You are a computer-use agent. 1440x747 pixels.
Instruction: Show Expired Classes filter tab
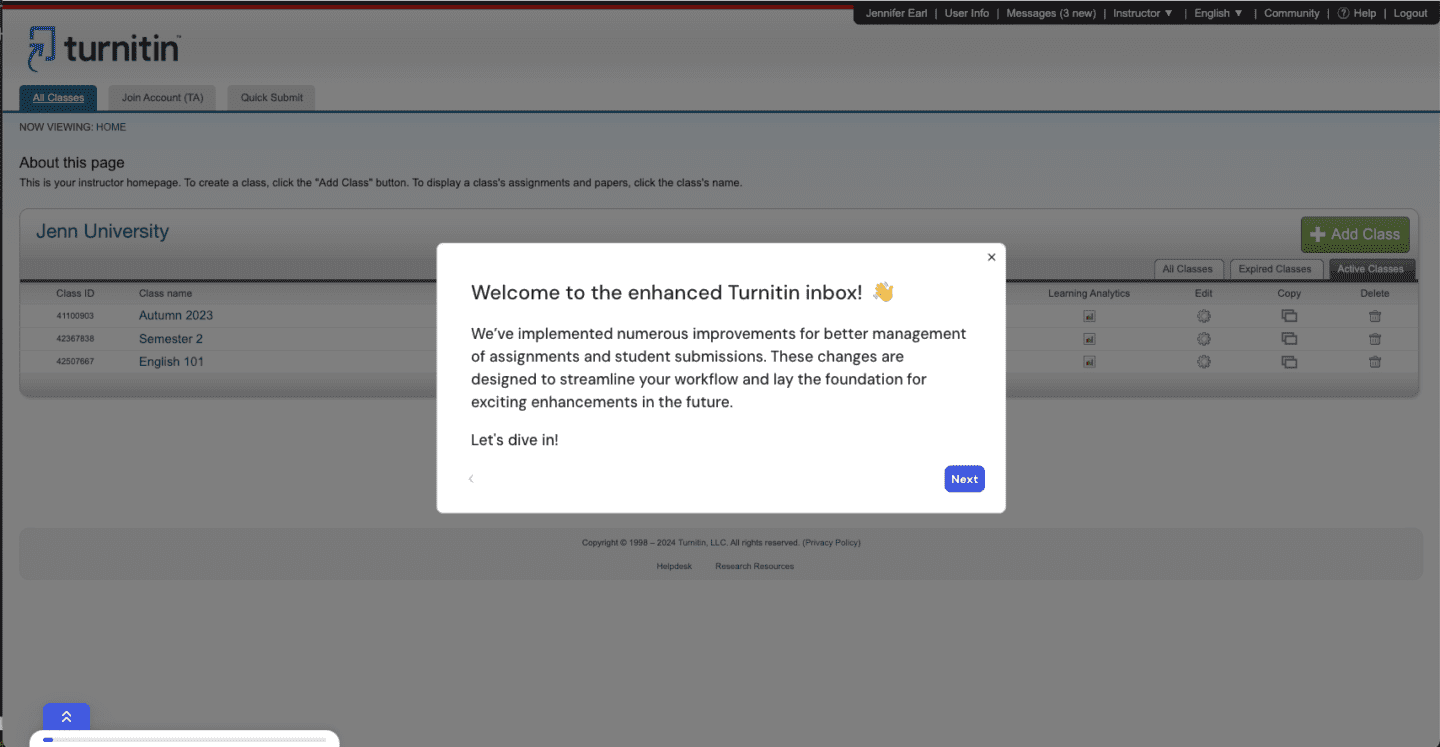pos(1275,269)
